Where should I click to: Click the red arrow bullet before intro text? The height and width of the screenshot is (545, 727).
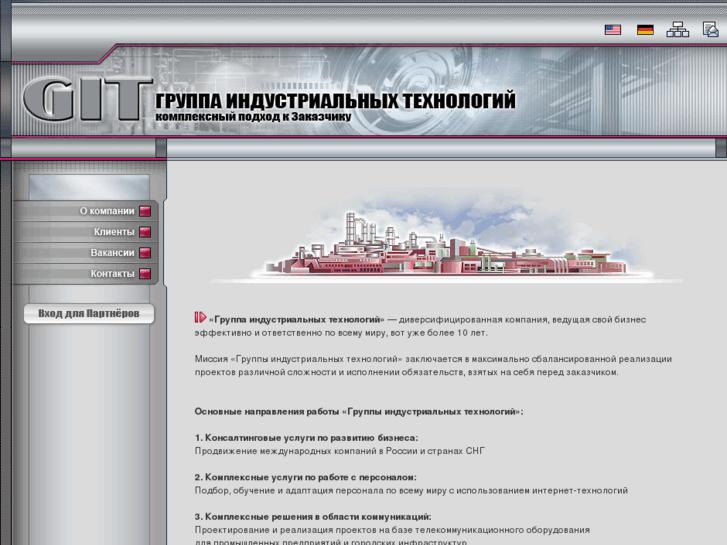[x=200, y=317]
